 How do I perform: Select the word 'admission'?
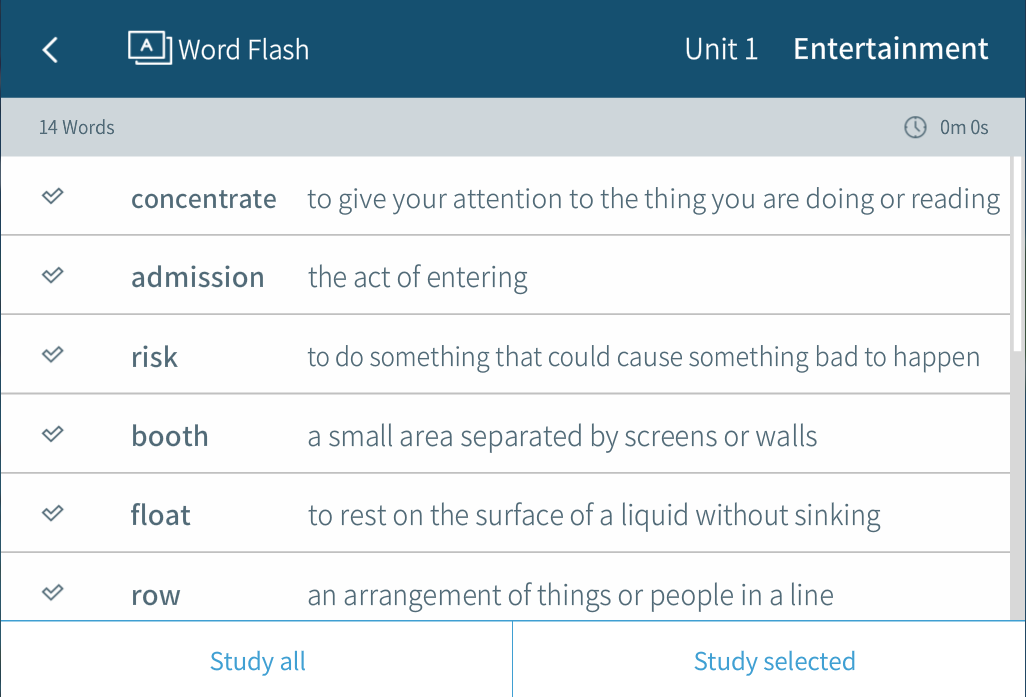pyautogui.click(x=197, y=277)
